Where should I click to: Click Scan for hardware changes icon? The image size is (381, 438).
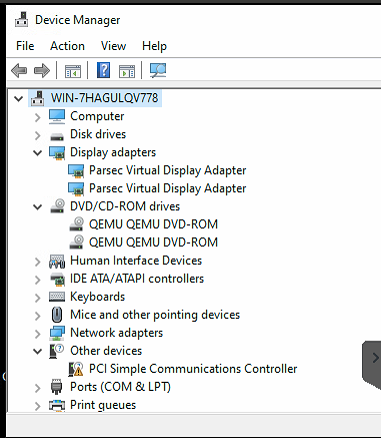[x=158, y=70]
